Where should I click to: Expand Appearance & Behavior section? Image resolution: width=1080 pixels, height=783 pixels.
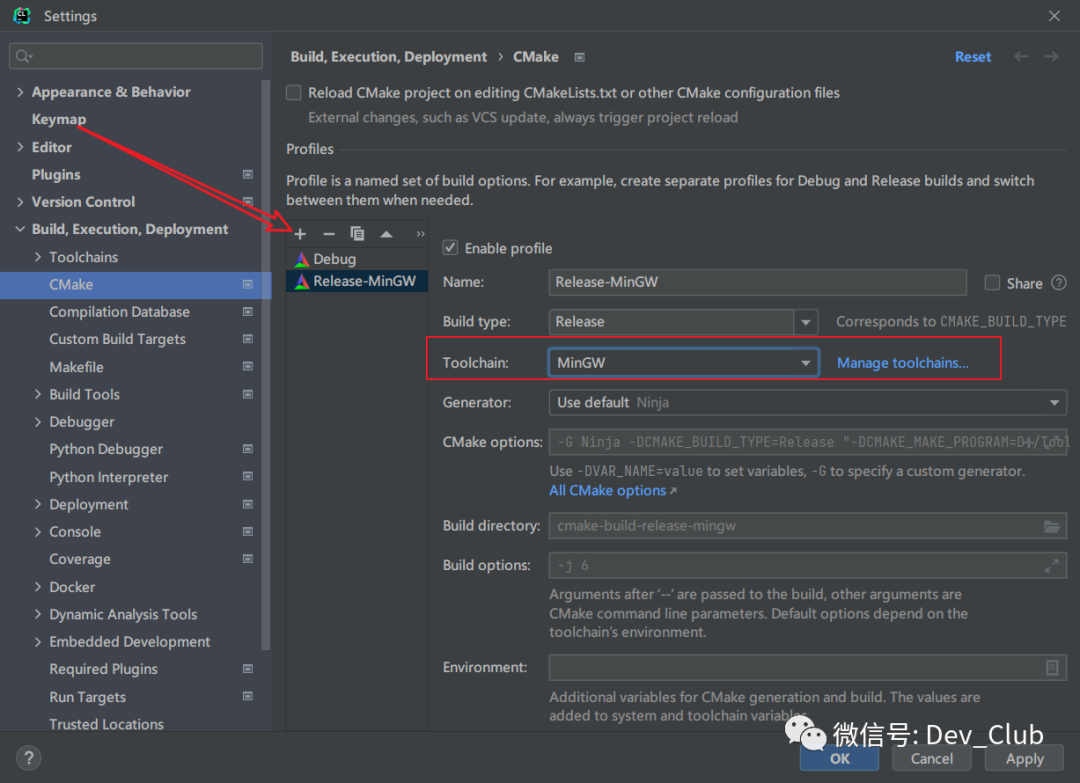(20, 92)
